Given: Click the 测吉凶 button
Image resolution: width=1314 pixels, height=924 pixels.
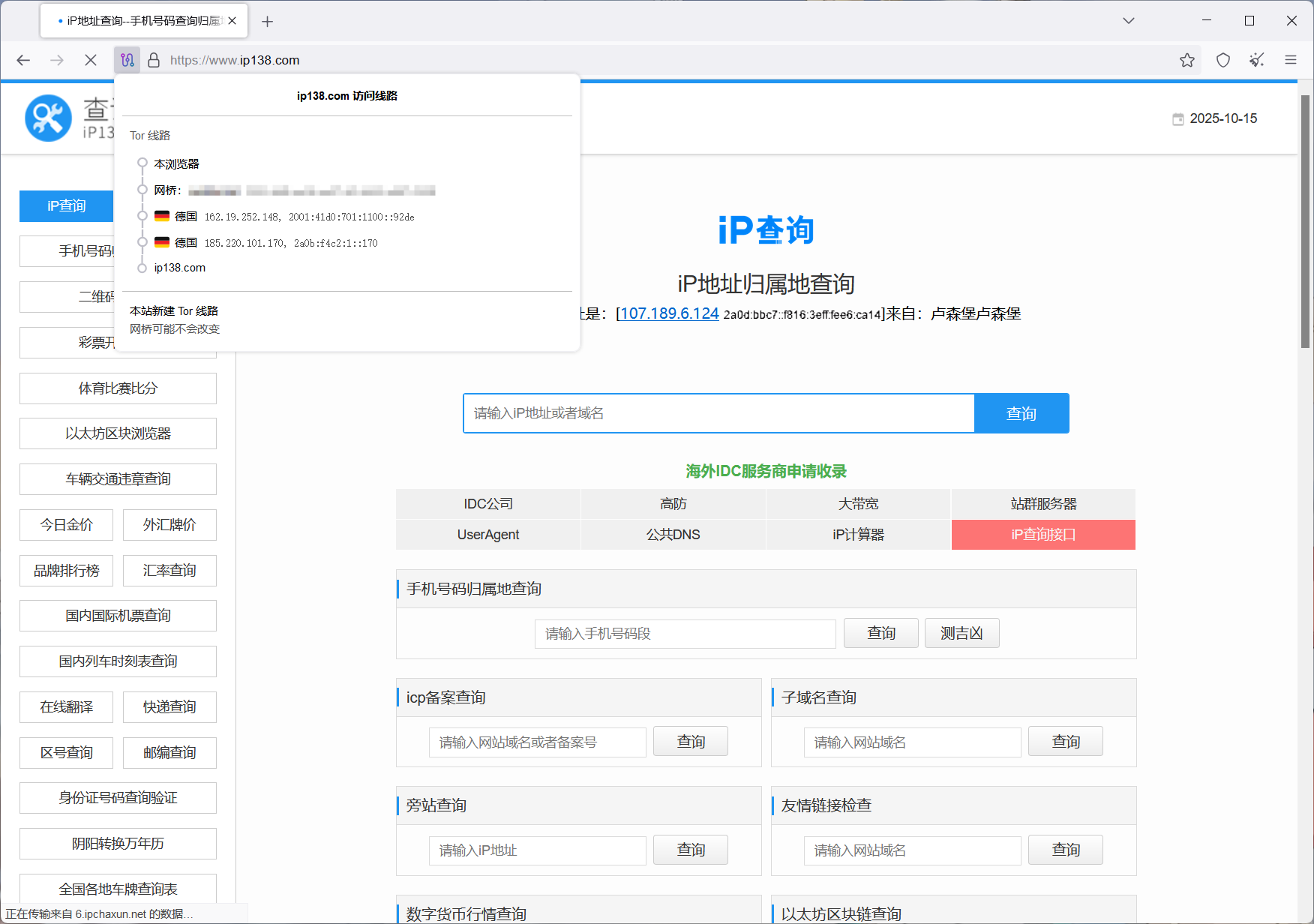Looking at the screenshot, I should pyautogui.click(x=961, y=634).
